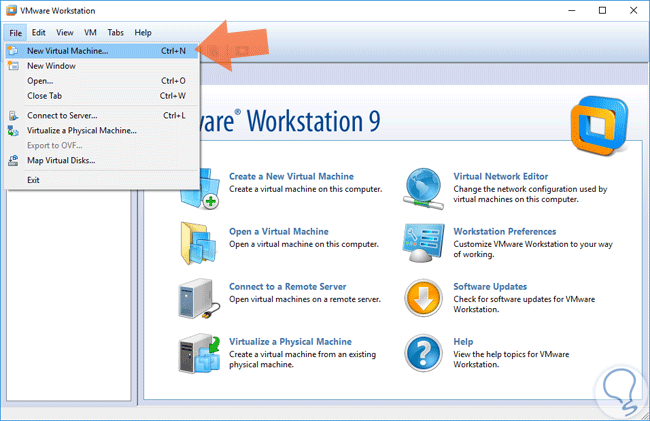Click the Ctrl+W shortcut label
The width and height of the screenshot is (650, 421).
click(173, 95)
